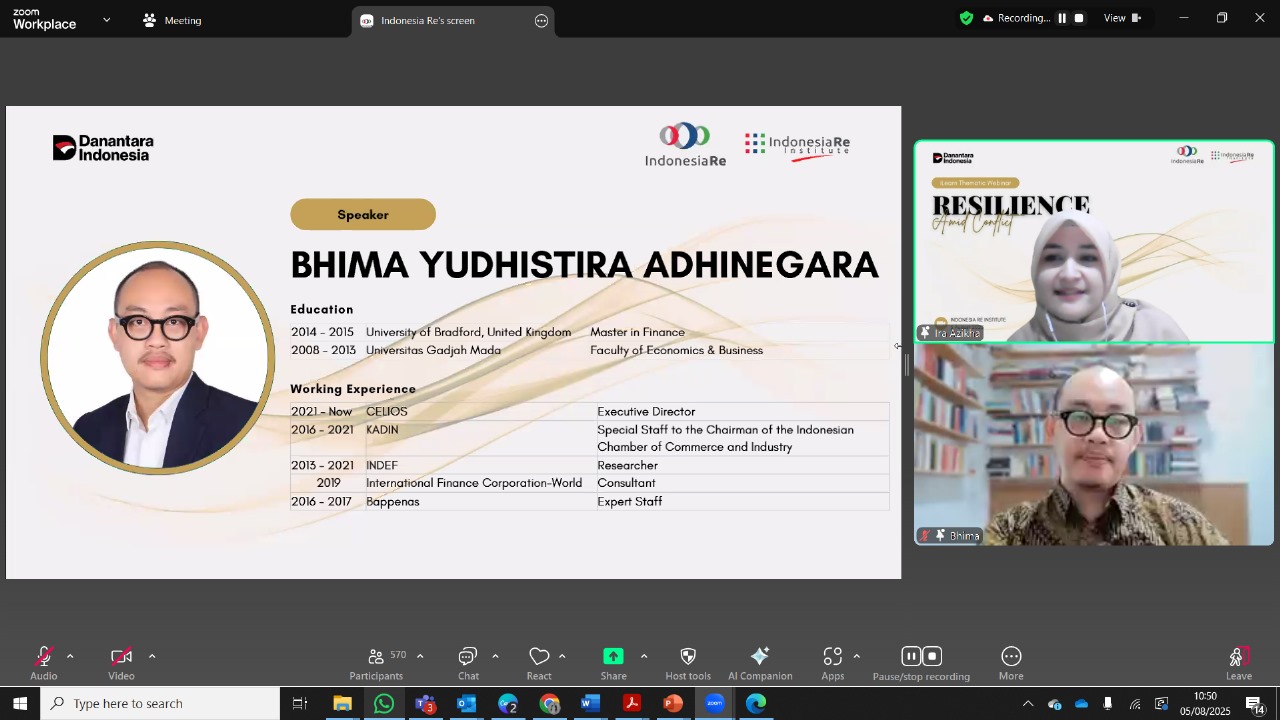
Task: Open the Windows Start menu
Action: pyautogui.click(x=20, y=703)
